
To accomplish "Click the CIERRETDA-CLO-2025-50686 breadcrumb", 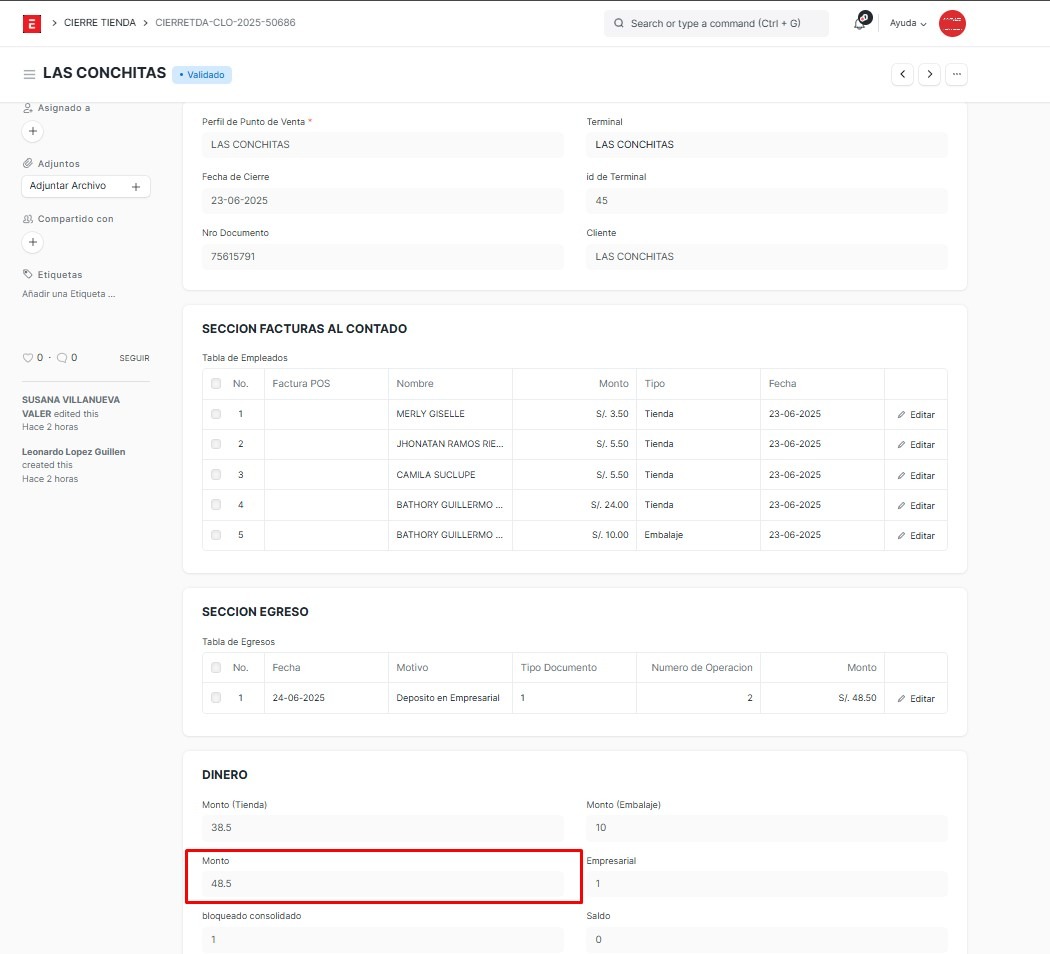I will [x=225, y=23].
